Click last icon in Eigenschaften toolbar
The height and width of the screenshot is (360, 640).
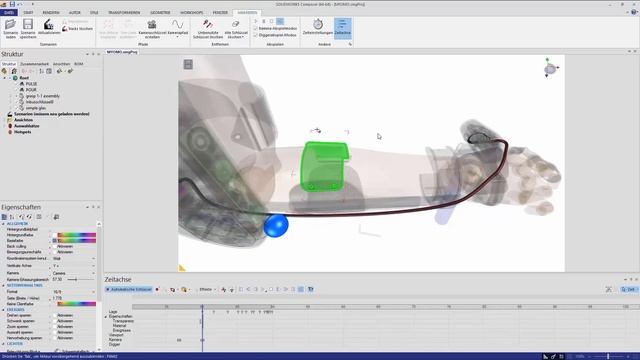tap(56, 217)
